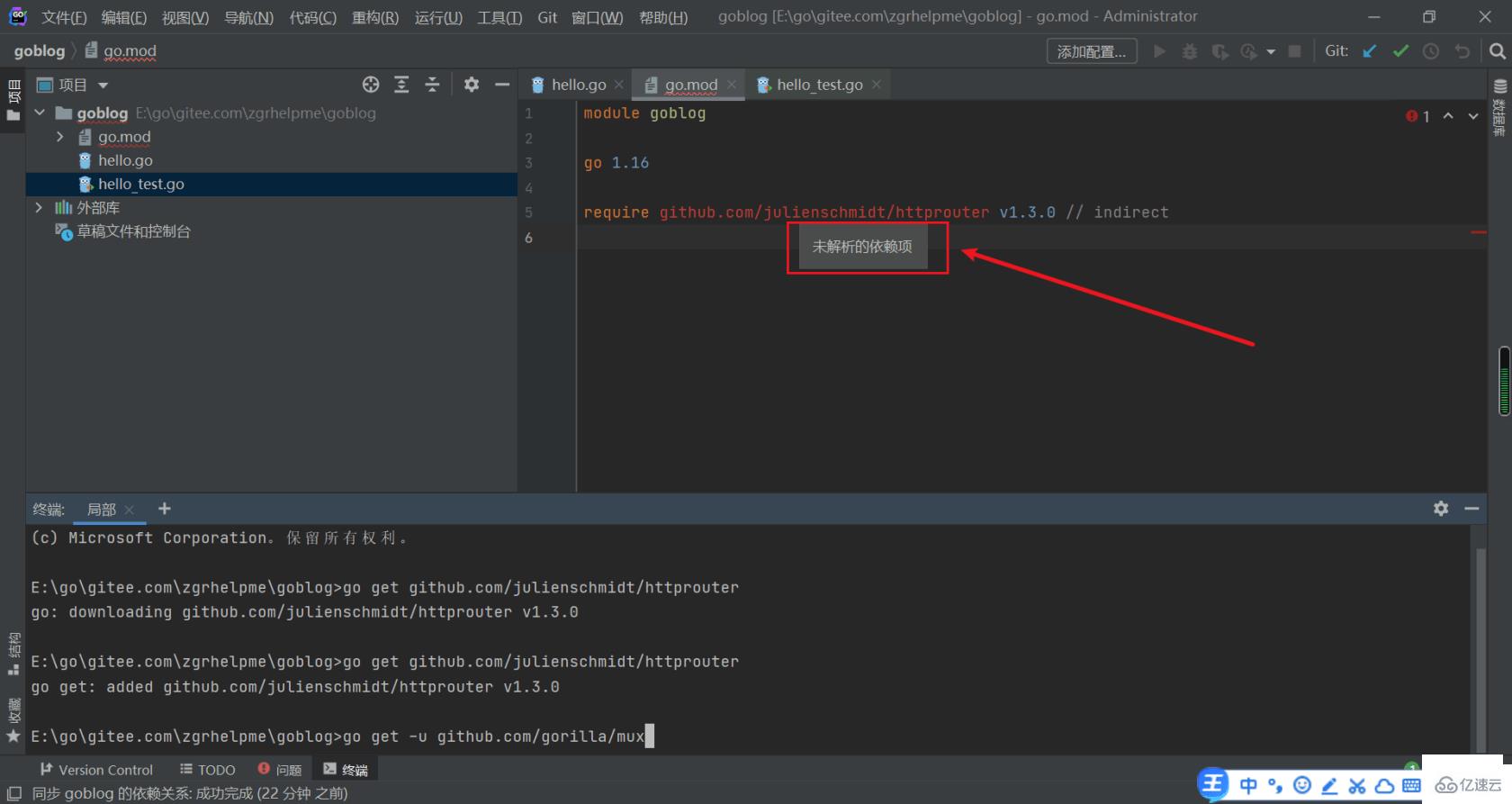Click IME 中 language indicator in tray
Screen dimensions: 1512x804
pos(1248,785)
